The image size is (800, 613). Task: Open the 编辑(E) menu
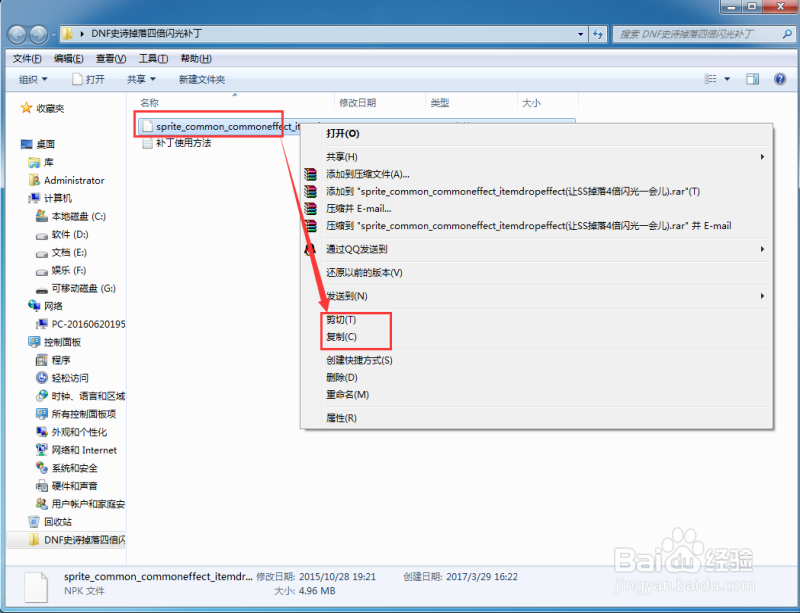tap(68, 59)
